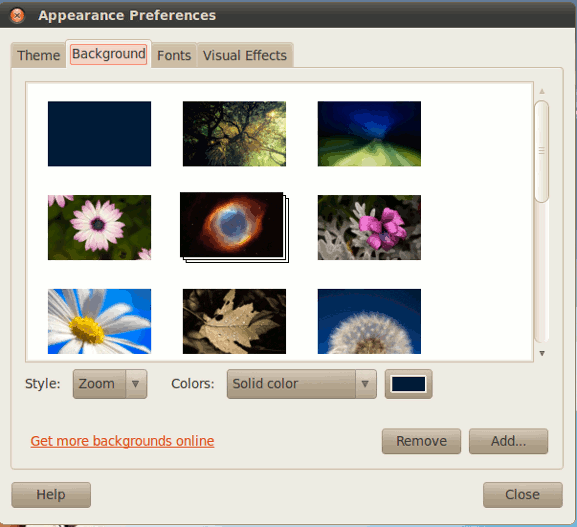Select the magenta blossom on grey leaves wallpaper
577x527 pixels.
(x=369, y=227)
